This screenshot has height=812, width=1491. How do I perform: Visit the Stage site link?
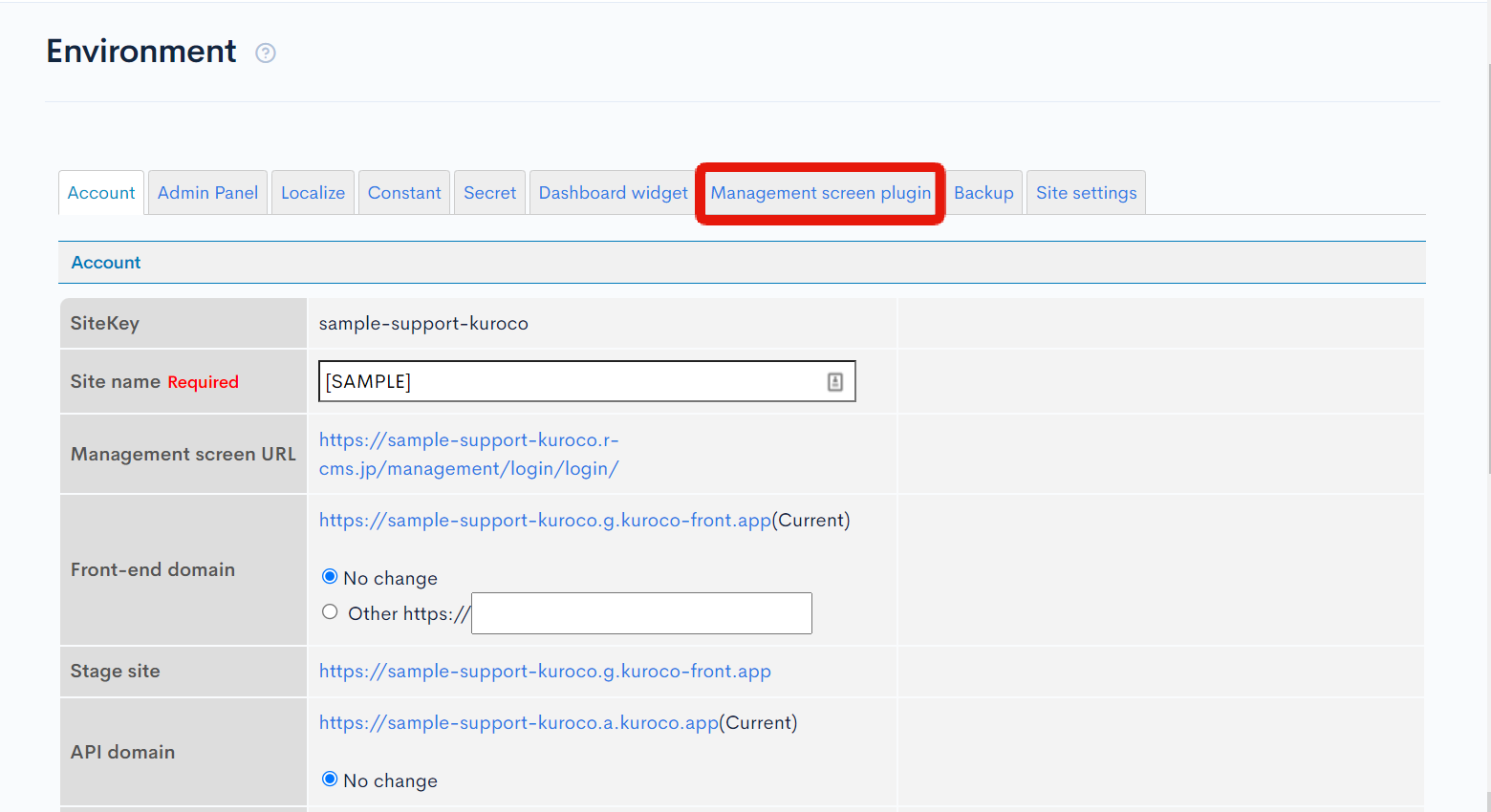coord(545,671)
